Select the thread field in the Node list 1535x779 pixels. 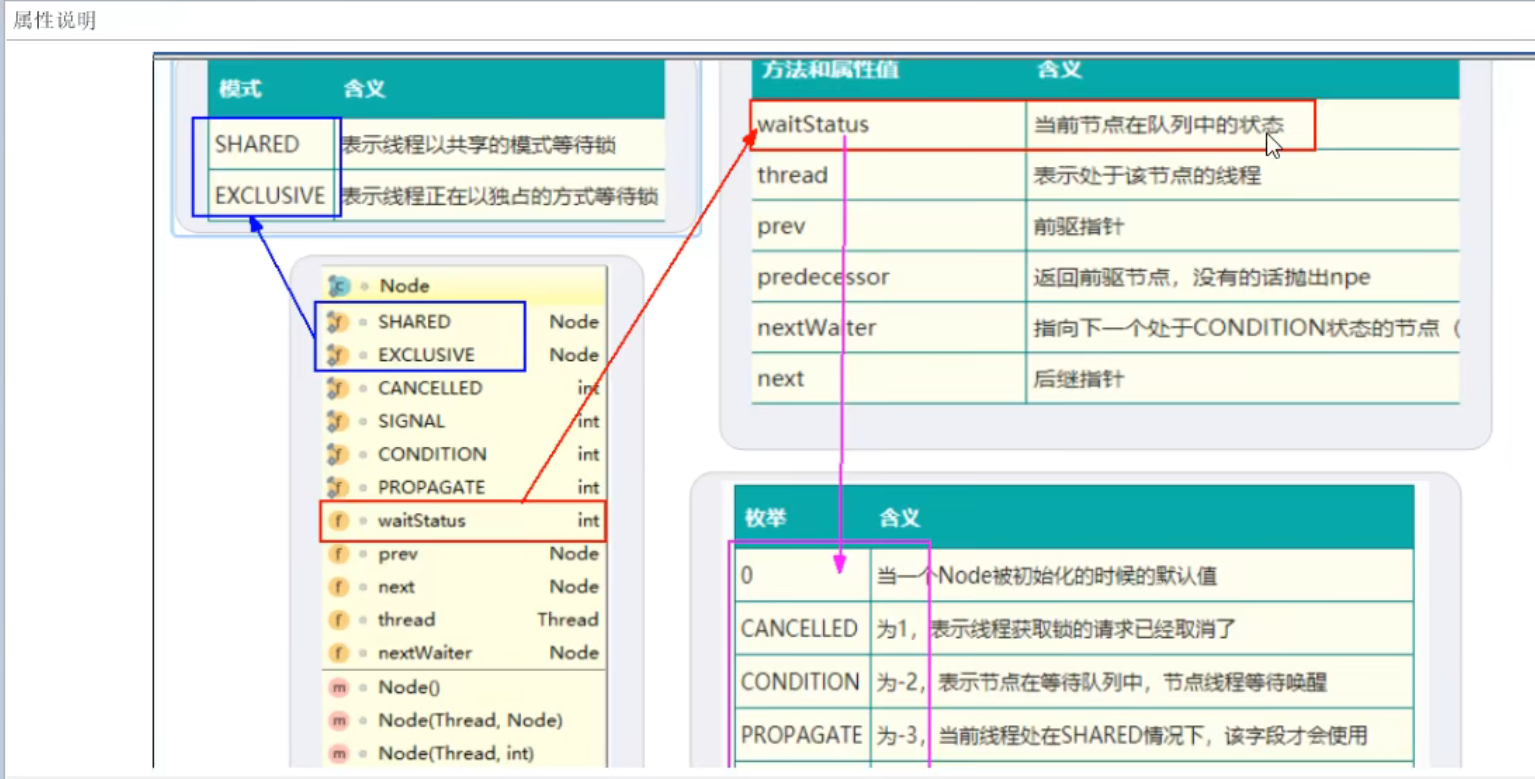[x=464, y=620]
